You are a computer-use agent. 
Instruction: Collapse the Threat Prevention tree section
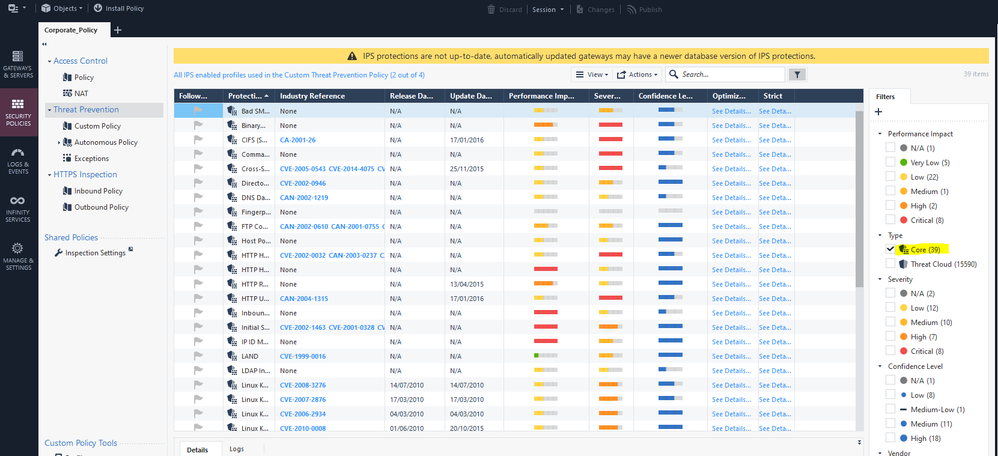(48, 109)
